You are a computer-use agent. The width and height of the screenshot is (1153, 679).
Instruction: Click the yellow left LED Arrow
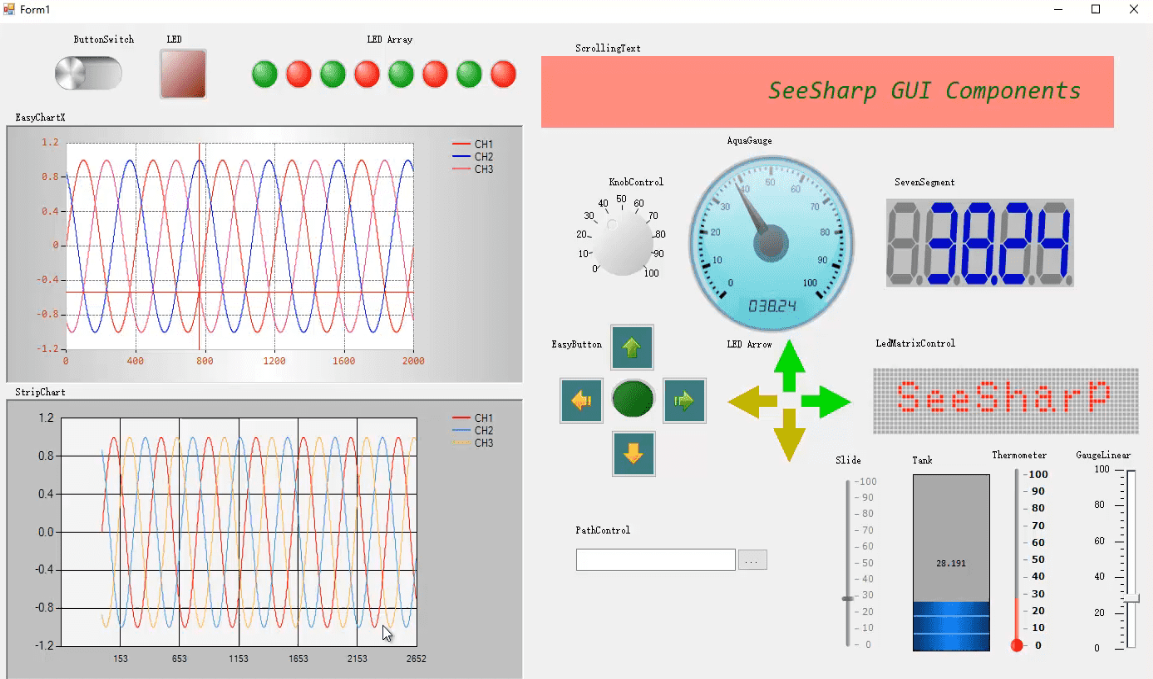(x=751, y=403)
